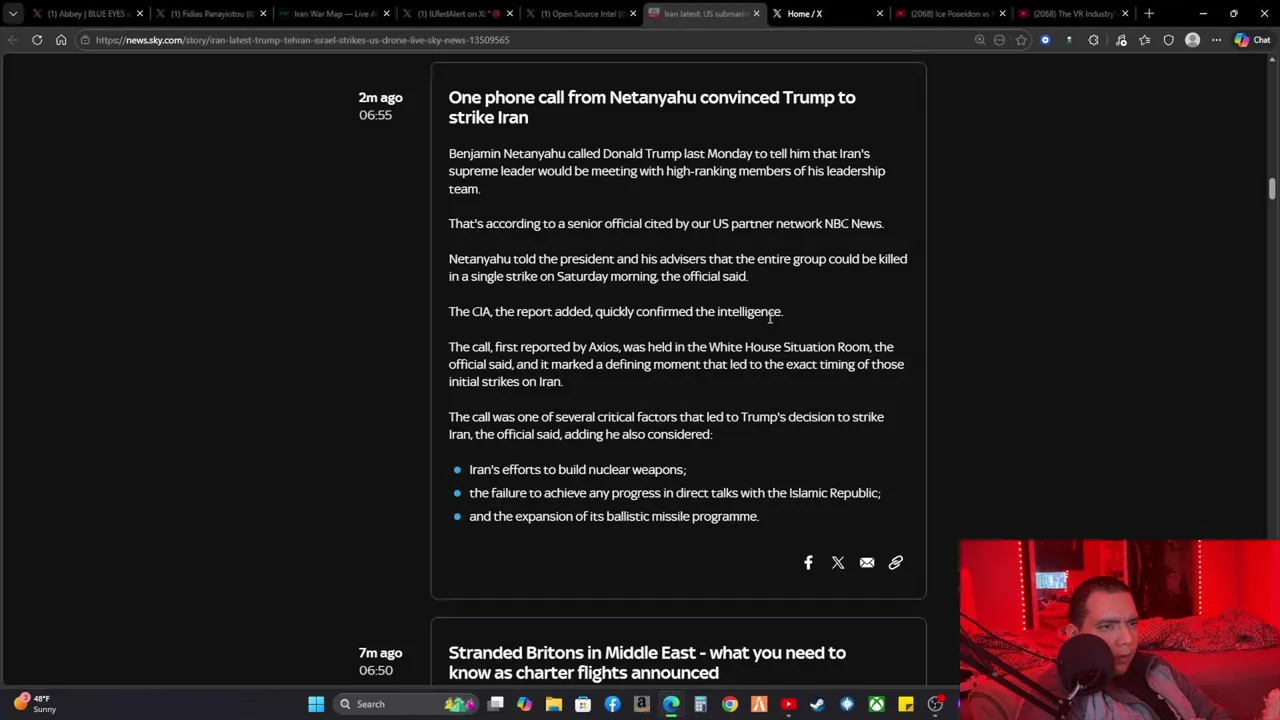Screen dimensions: 1280x720
Task: Open Calculator from taskbar
Action: click(700, 704)
